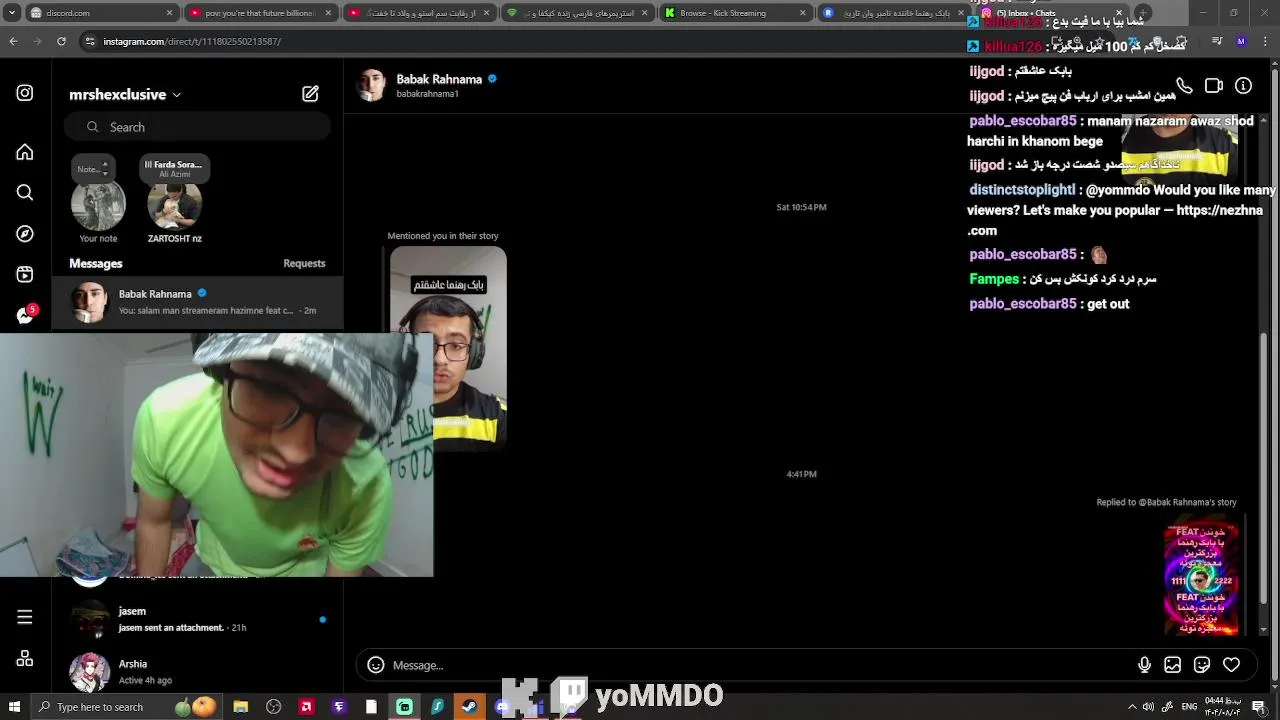Click the 'Sat 10:54 PM' timestamp
Viewport: 1280px width, 720px height.
pos(801,207)
